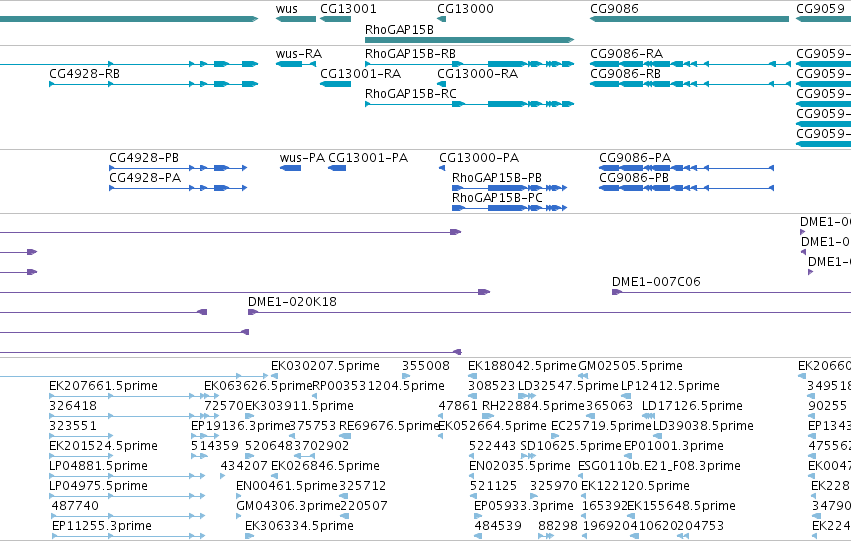This screenshot has height=541, width=851.
Task: Click the CG13000-PA protein label
Action: (479, 158)
